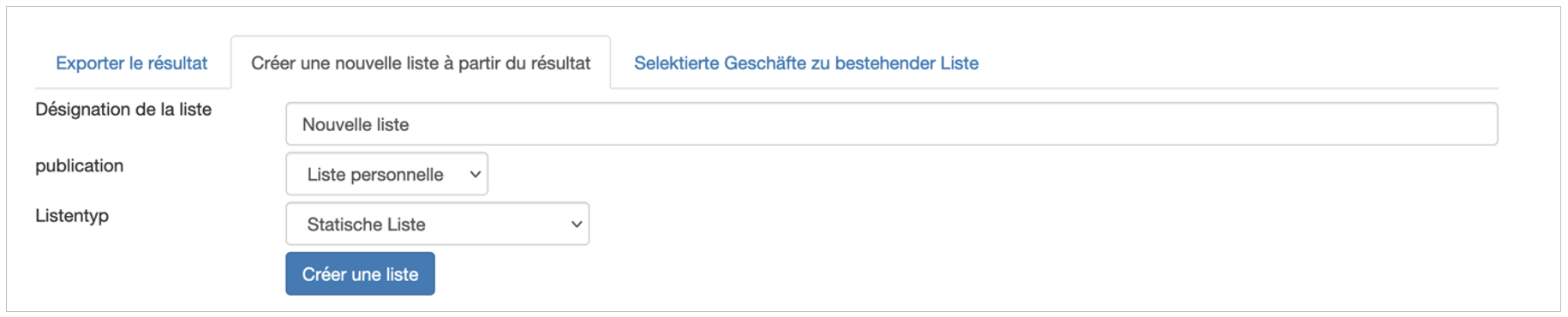1568x317 pixels.
Task: Go to the export result link tab
Action: [x=131, y=63]
